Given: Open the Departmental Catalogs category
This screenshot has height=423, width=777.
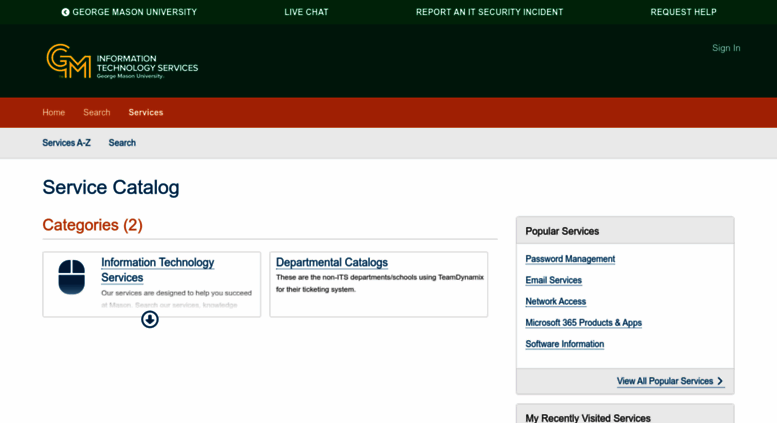Looking at the screenshot, I should coord(331,262).
